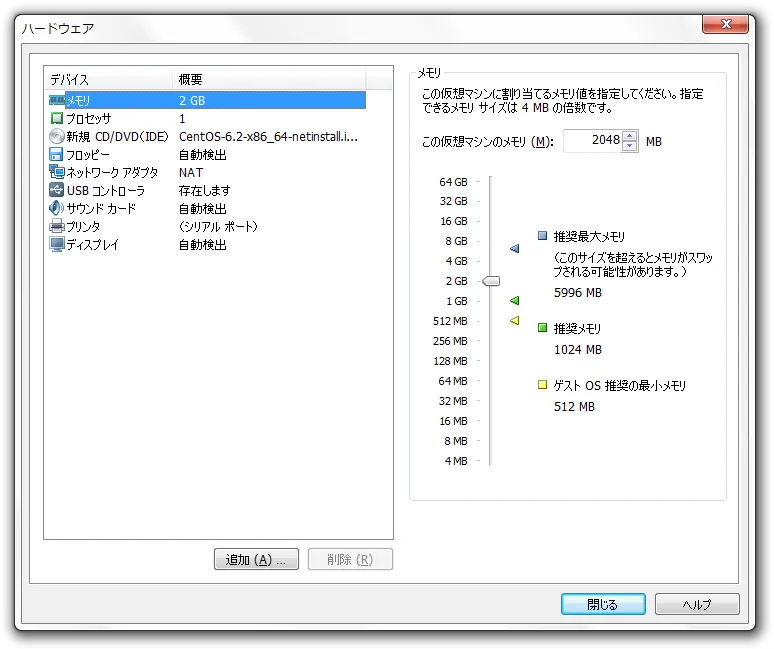Click the ヘルプ button
774x649 pixels.
(x=697, y=604)
